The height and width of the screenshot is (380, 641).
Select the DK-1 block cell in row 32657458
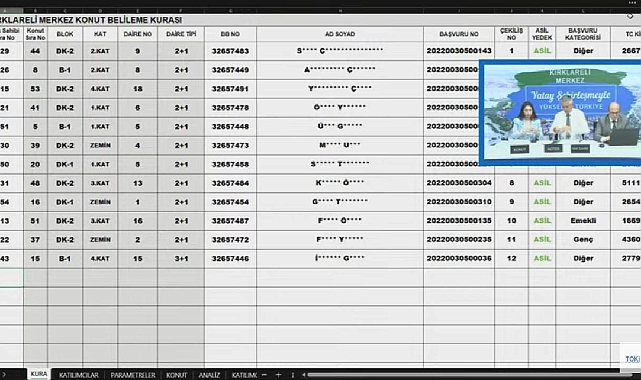tap(65, 164)
